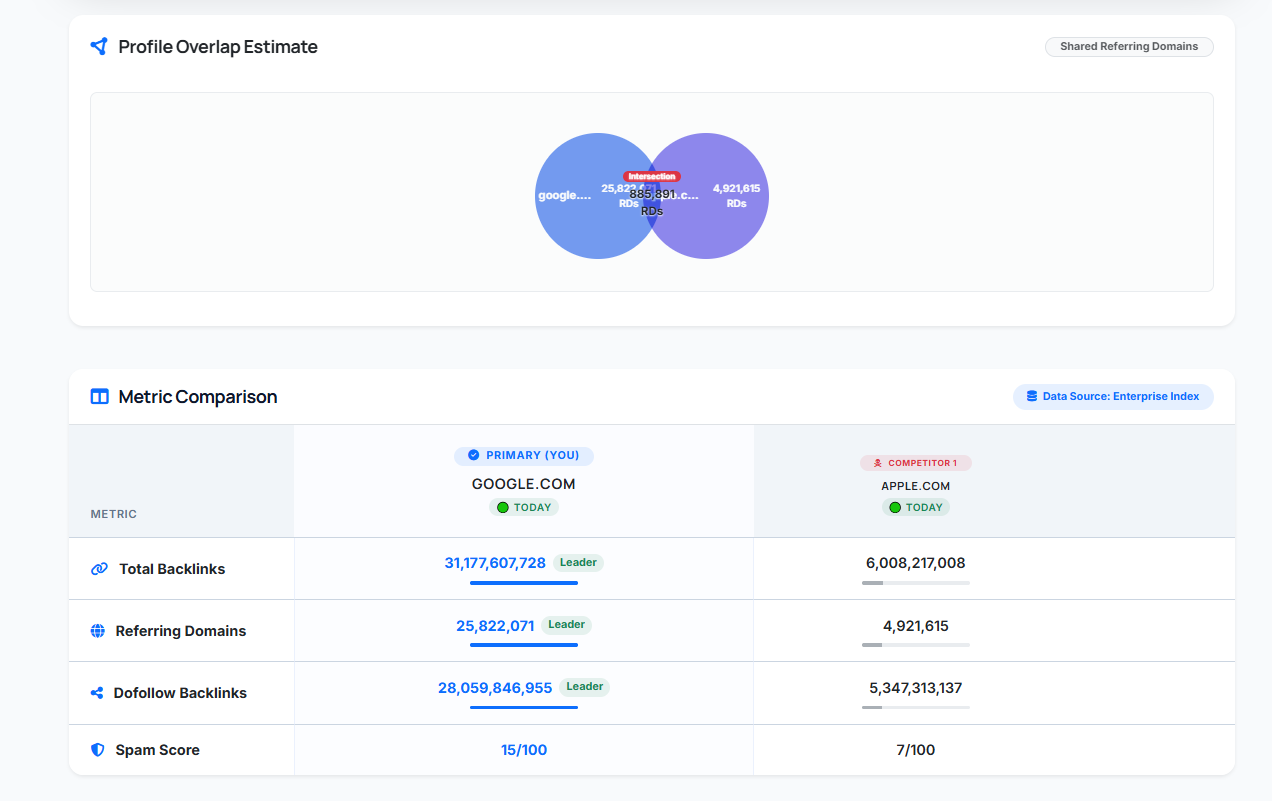Select the PRIMARY (YOU) badge
This screenshot has height=801, width=1272.
(x=524, y=455)
